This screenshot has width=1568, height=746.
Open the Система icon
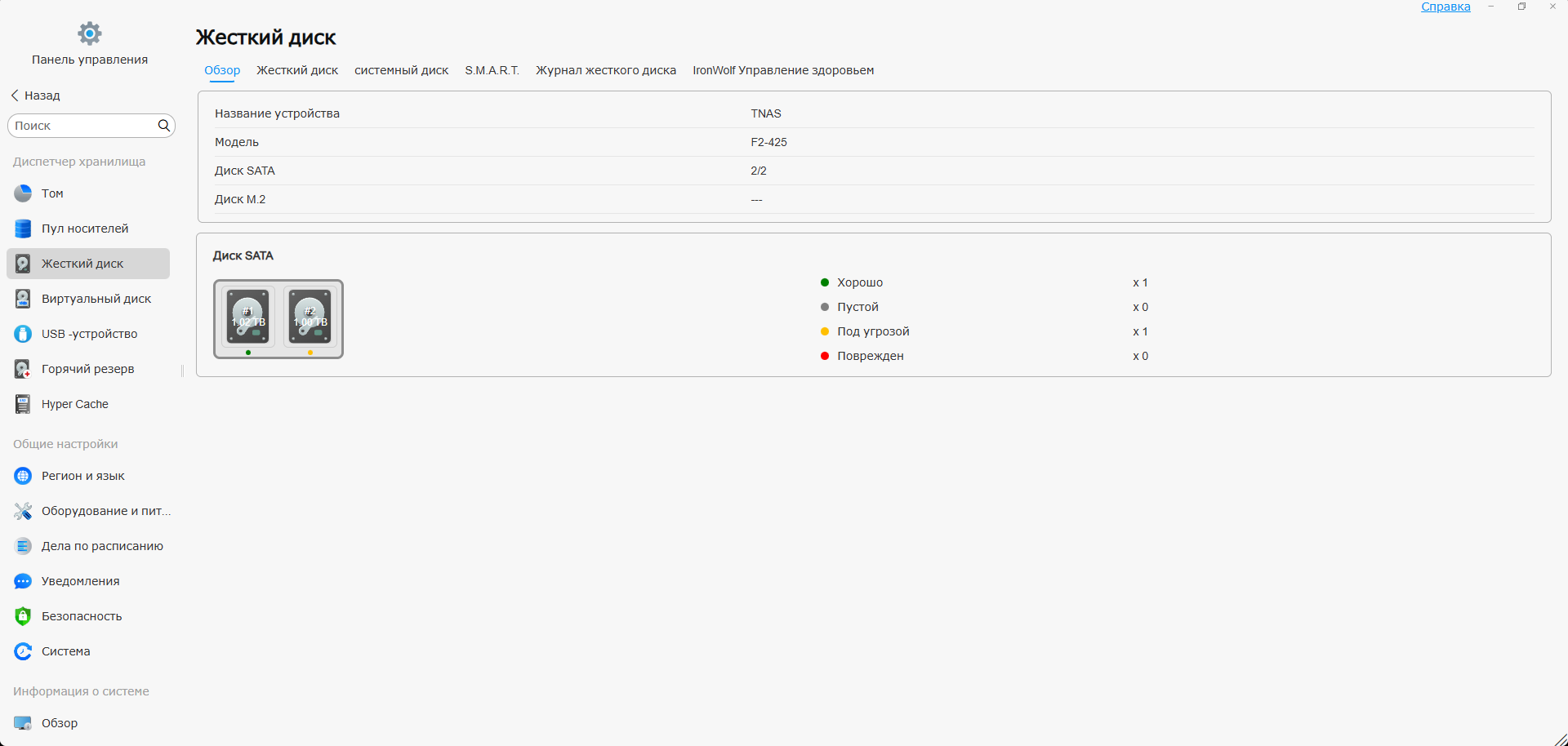(23, 651)
